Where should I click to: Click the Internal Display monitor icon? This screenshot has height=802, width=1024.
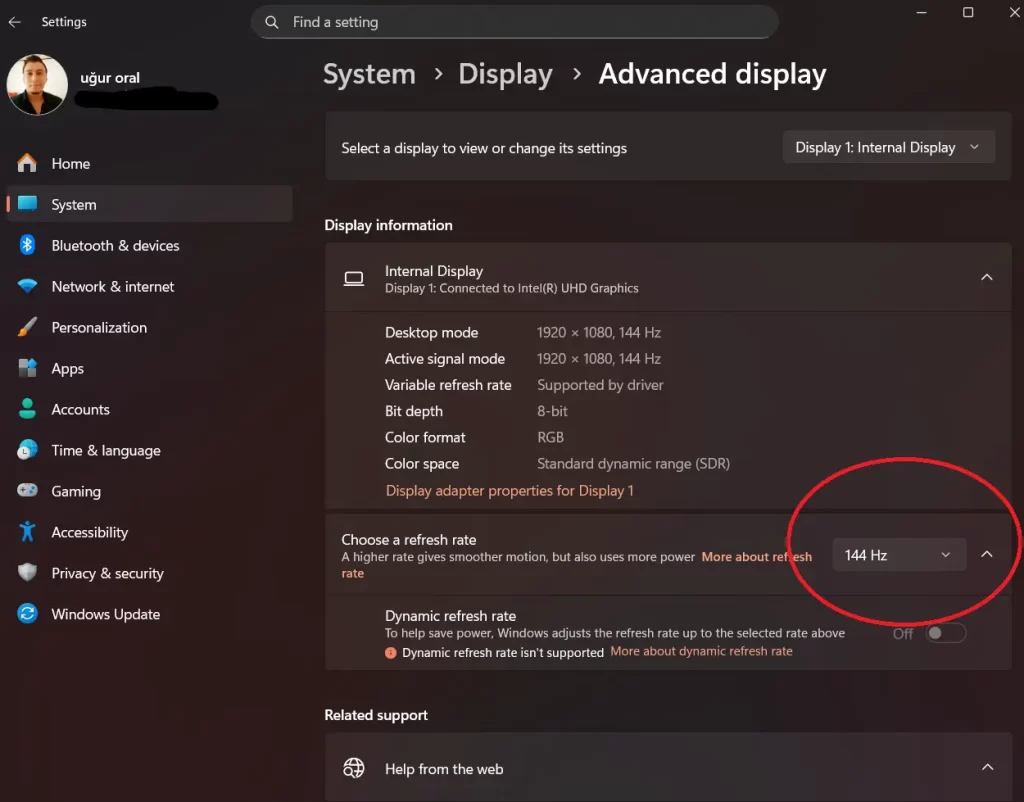click(x=354, y=277)
